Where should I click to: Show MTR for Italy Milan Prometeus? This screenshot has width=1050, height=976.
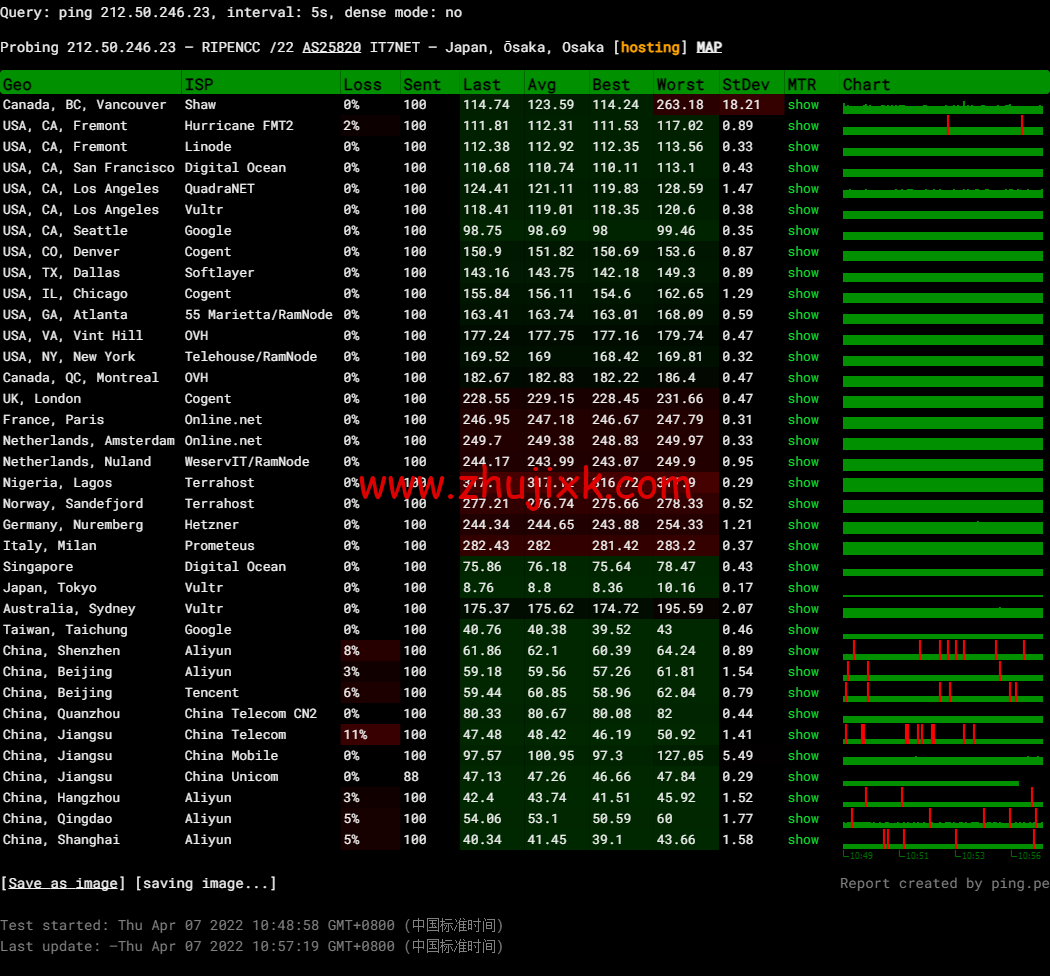tap(803, 546)
